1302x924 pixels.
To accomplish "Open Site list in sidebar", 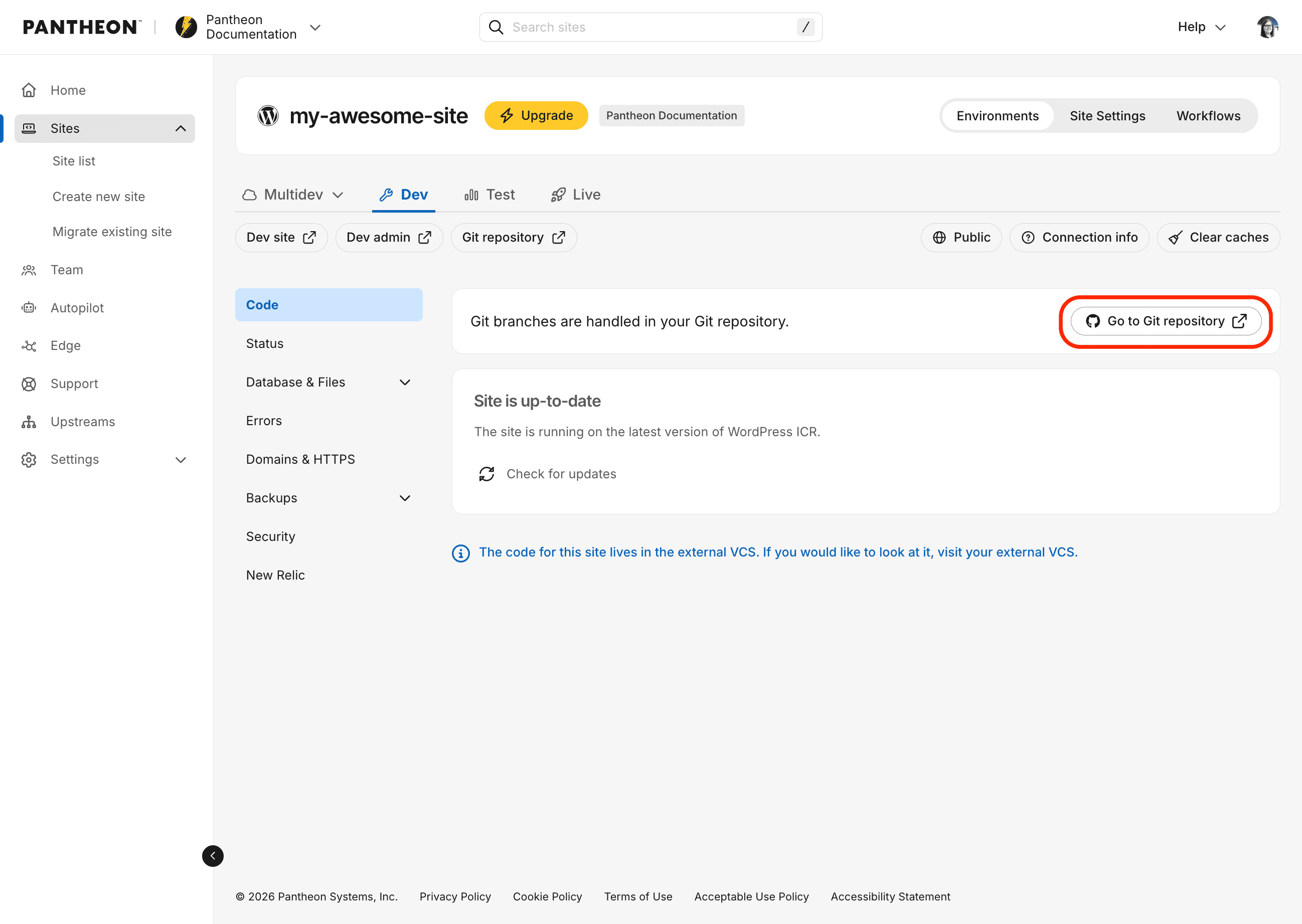I will [x=74, y=161].
